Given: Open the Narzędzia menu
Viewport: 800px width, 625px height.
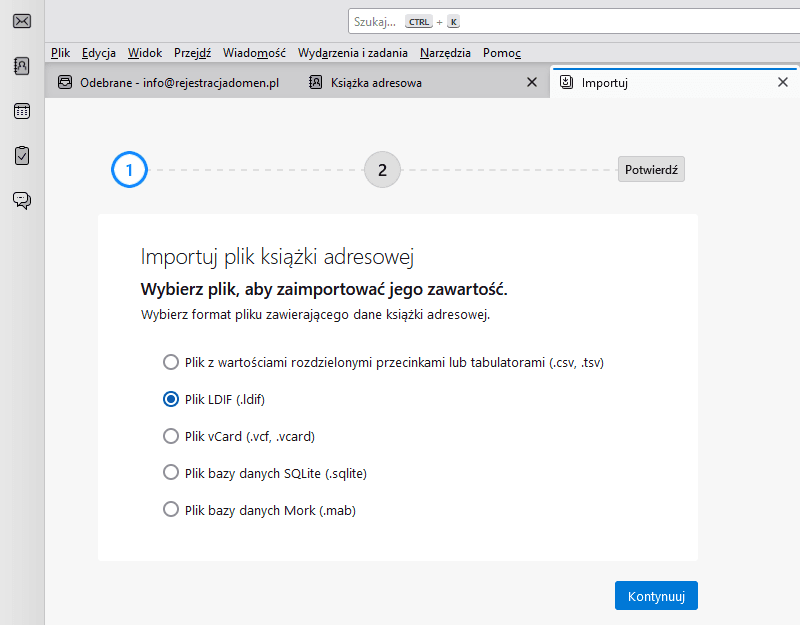Looking at the screenshot, I should pos(445,53).
